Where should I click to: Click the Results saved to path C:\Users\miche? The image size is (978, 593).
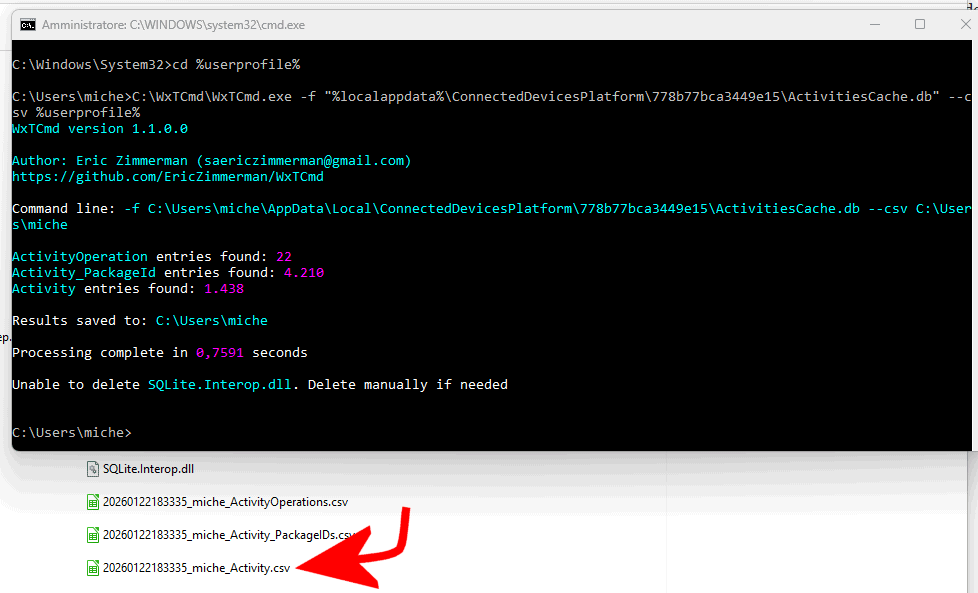point(211,321)
